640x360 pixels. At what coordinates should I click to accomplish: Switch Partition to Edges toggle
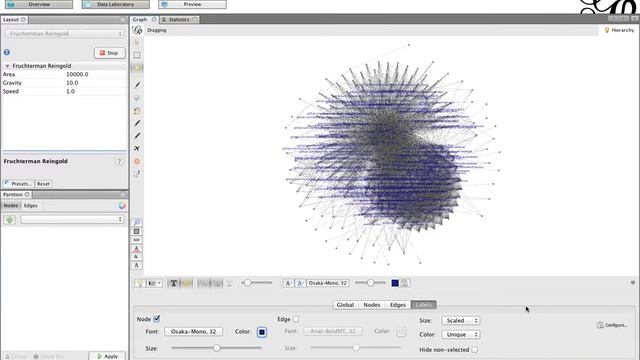pos(31,206)
